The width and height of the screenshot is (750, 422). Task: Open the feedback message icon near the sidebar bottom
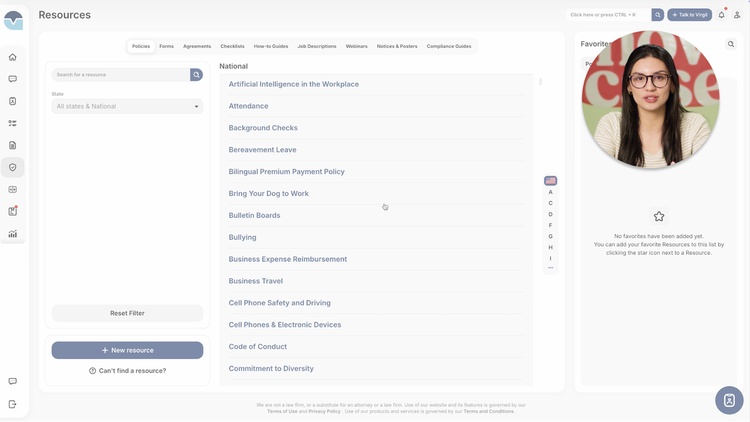(x=13, y=381)
